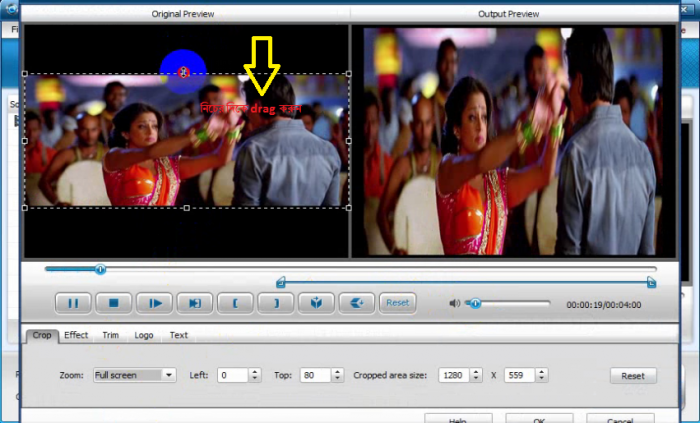Set trim end with right bracket button
The height and width of the screenshot is (423, 700).
(276, 303)
